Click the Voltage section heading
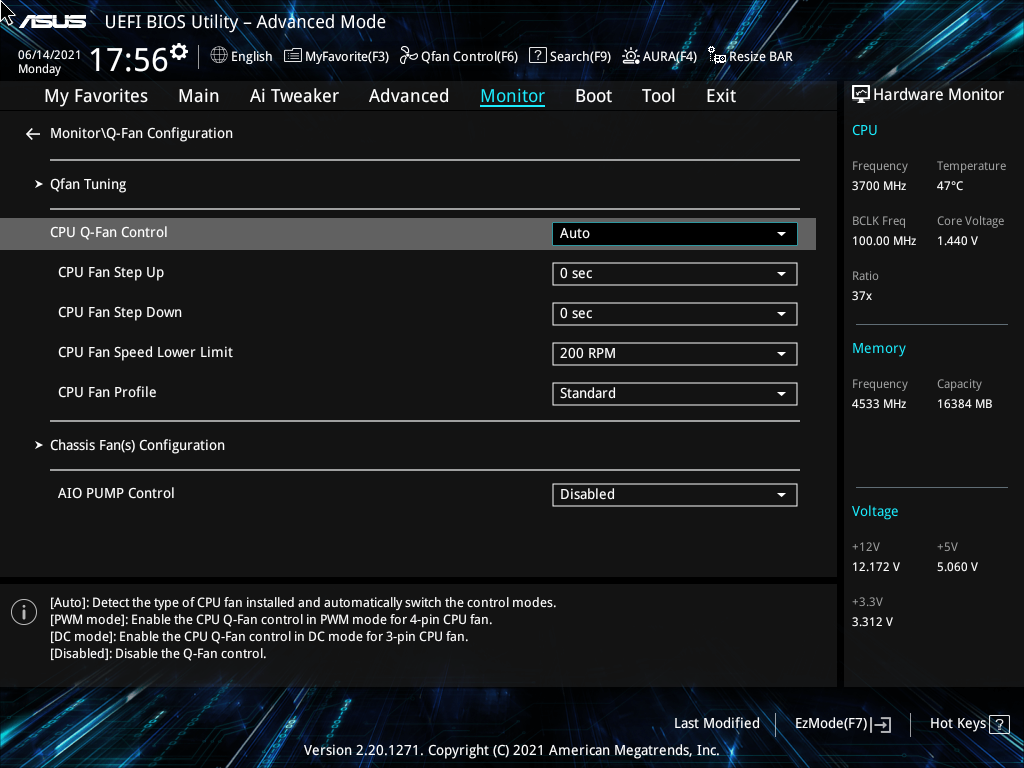Viewport: 1024px width, 768px height. (874, 511)
